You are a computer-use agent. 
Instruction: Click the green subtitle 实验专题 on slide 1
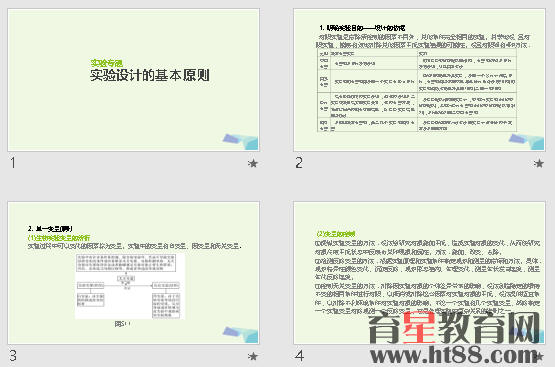point(107,63)
